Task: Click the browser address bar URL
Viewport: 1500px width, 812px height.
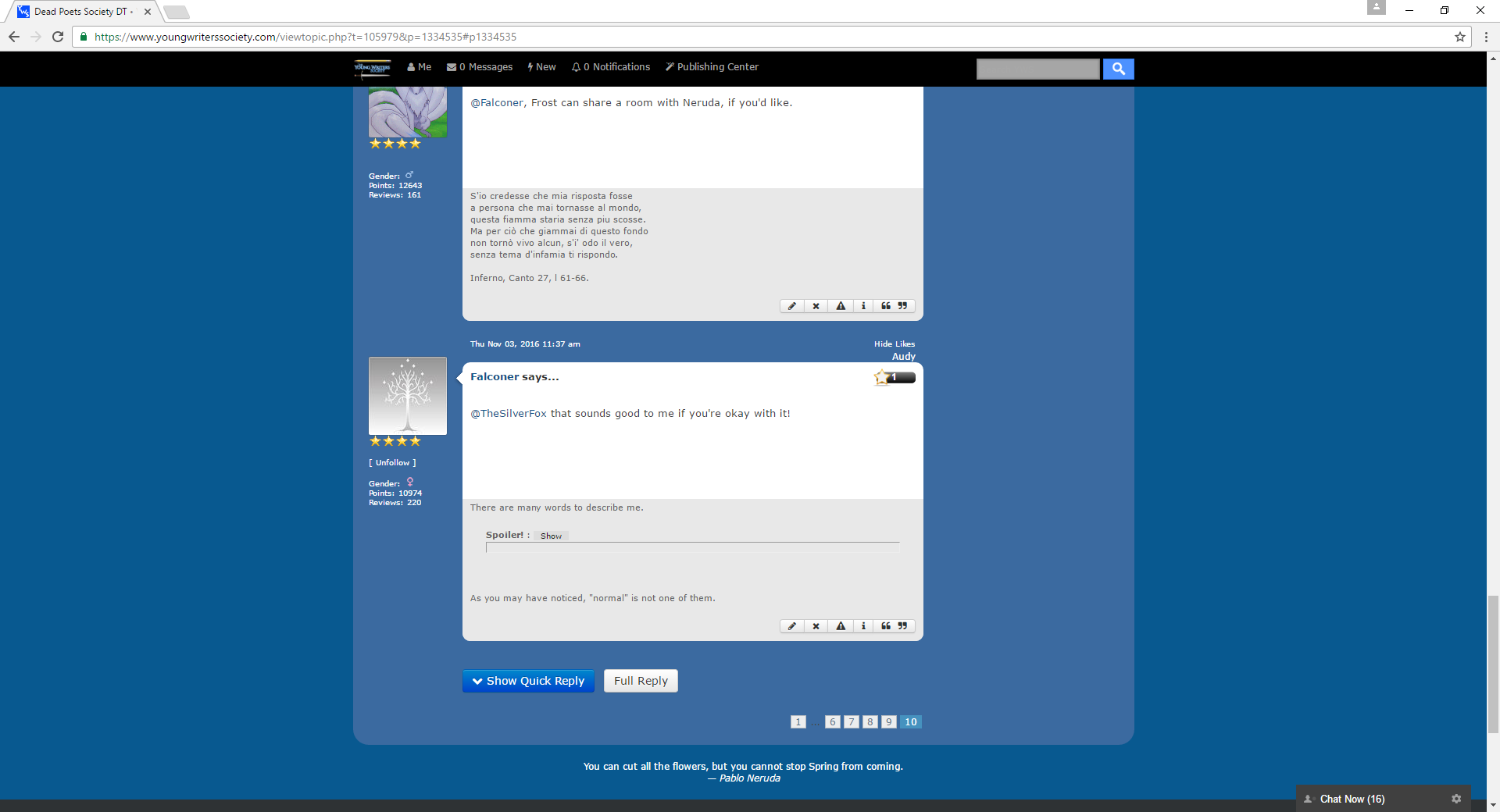Action: click(x=305, y=37)
